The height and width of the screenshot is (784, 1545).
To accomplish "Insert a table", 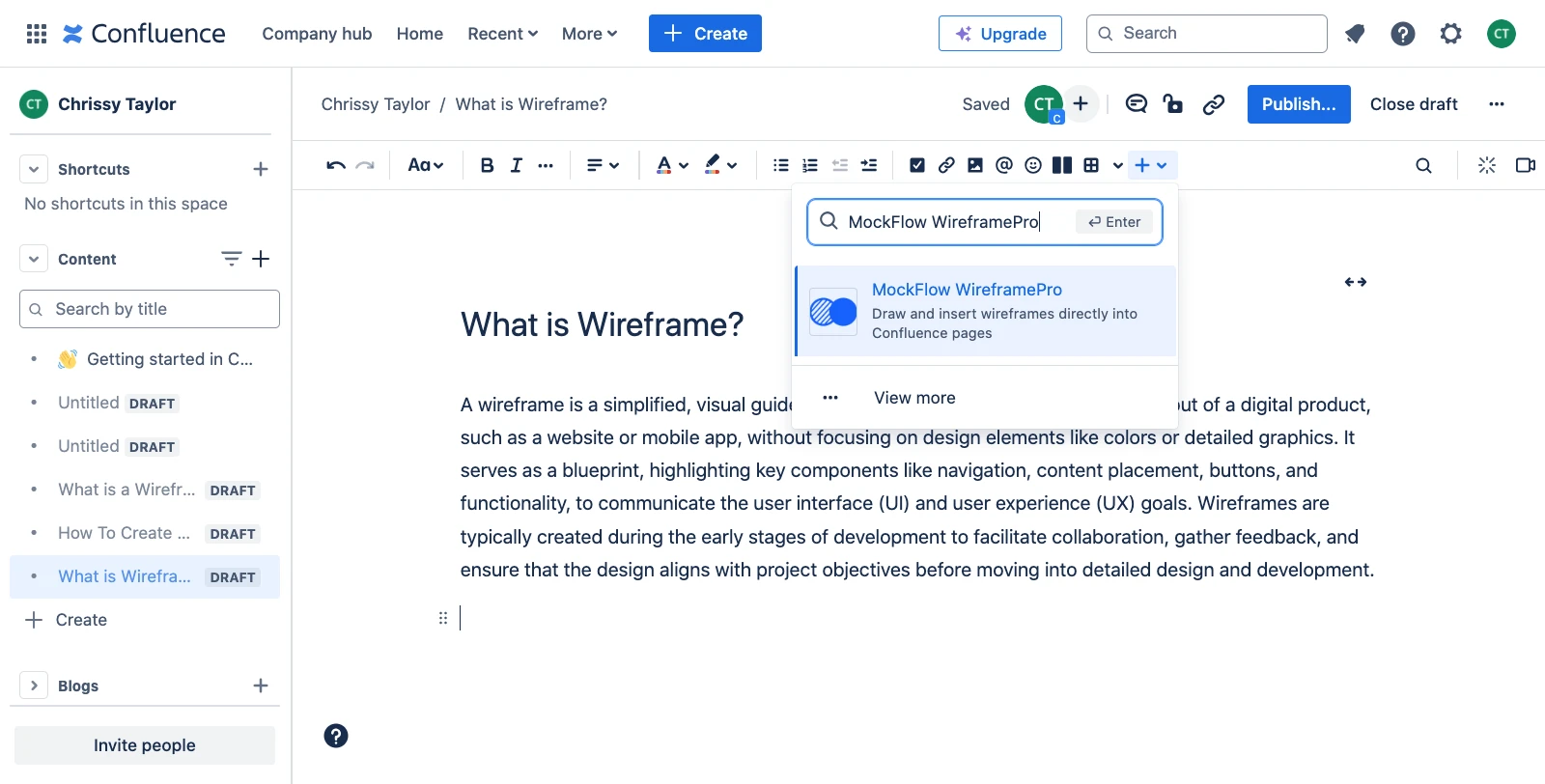I will (1091, 165).
